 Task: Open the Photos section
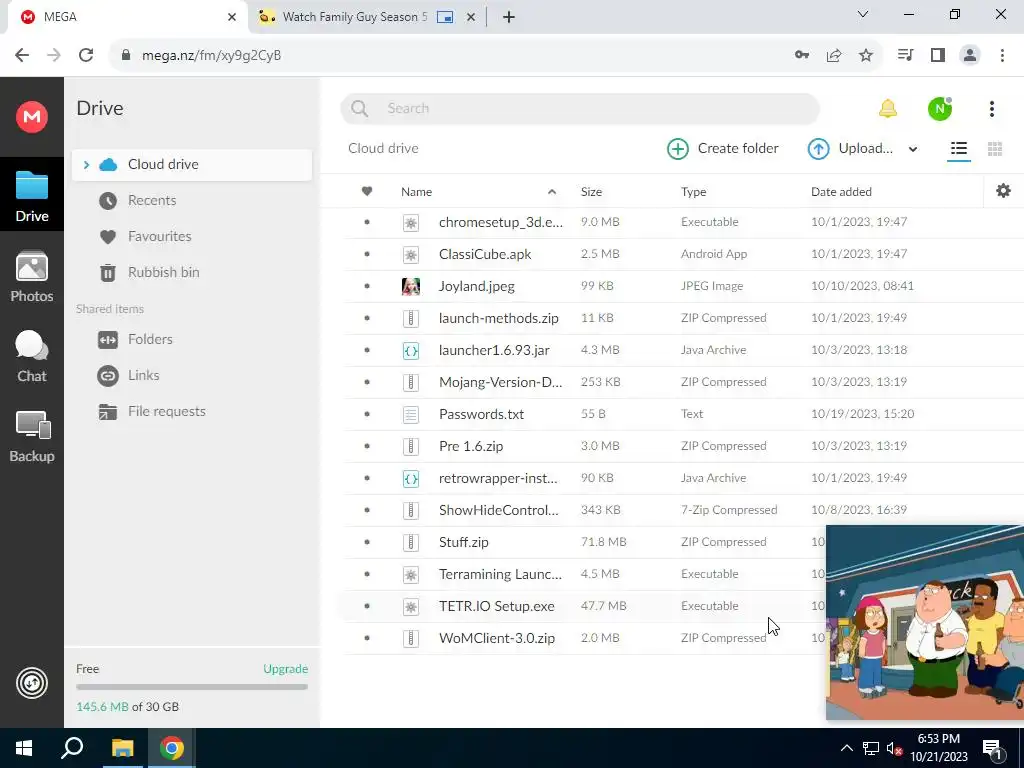(x=31, y=277)
